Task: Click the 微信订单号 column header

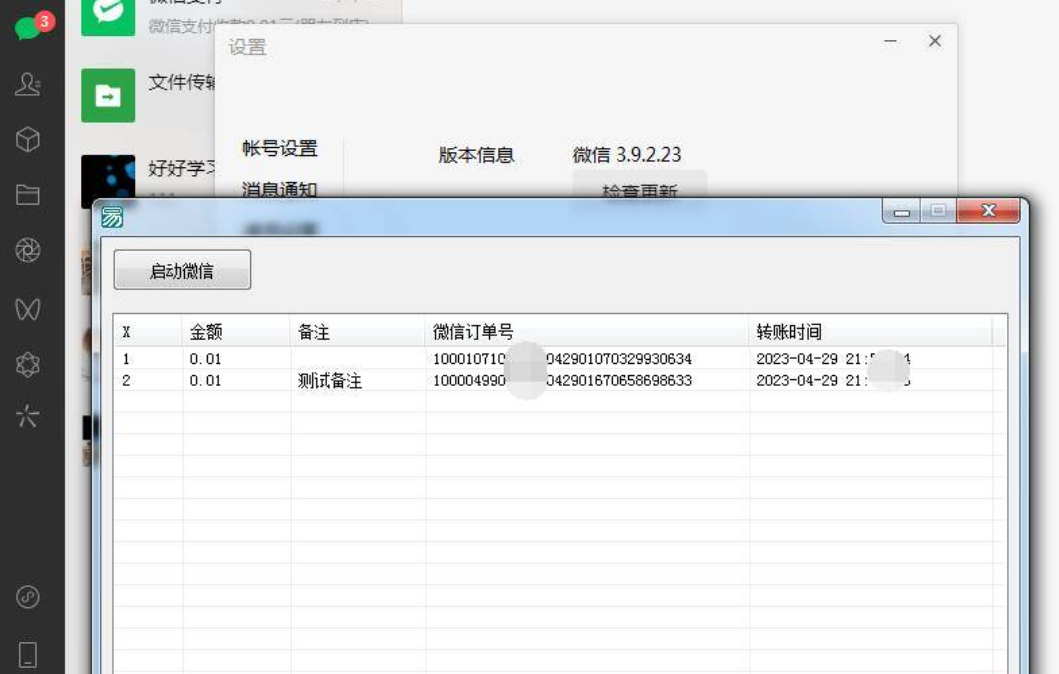Action: (x=587, y=332)
